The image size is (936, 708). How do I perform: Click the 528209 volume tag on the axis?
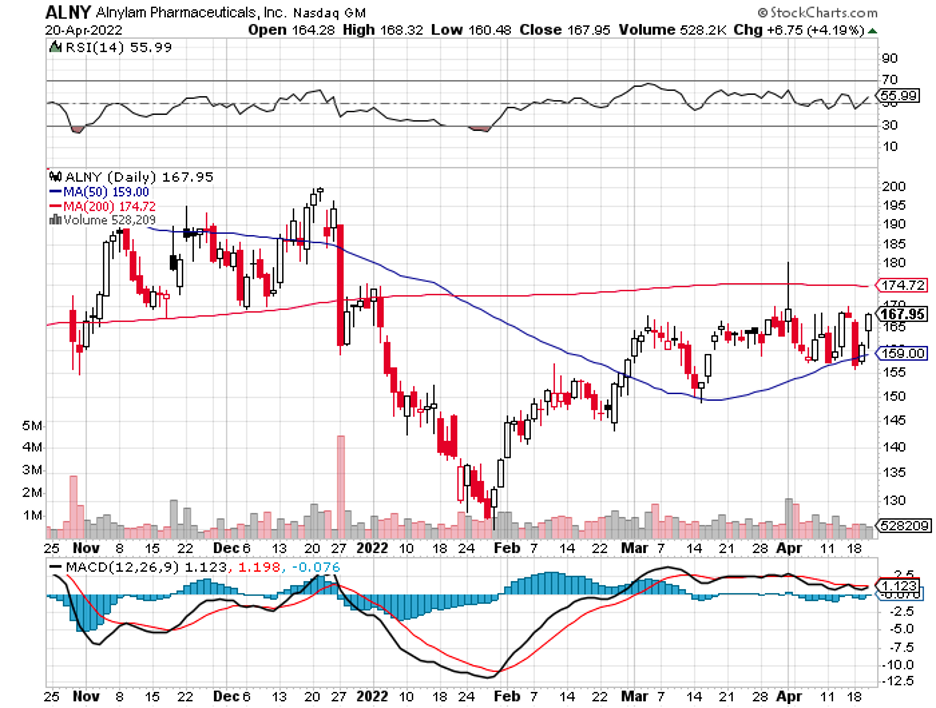(903, 525)
